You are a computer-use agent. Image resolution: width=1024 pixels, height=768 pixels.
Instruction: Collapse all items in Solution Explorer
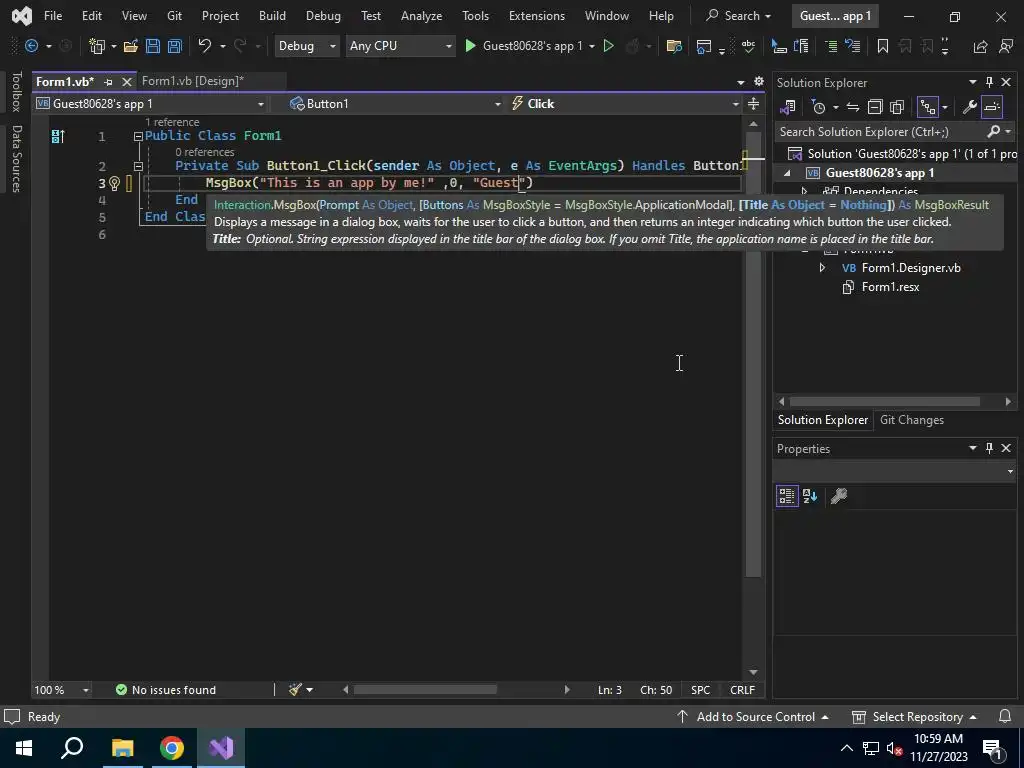click(x=874, y=106)
